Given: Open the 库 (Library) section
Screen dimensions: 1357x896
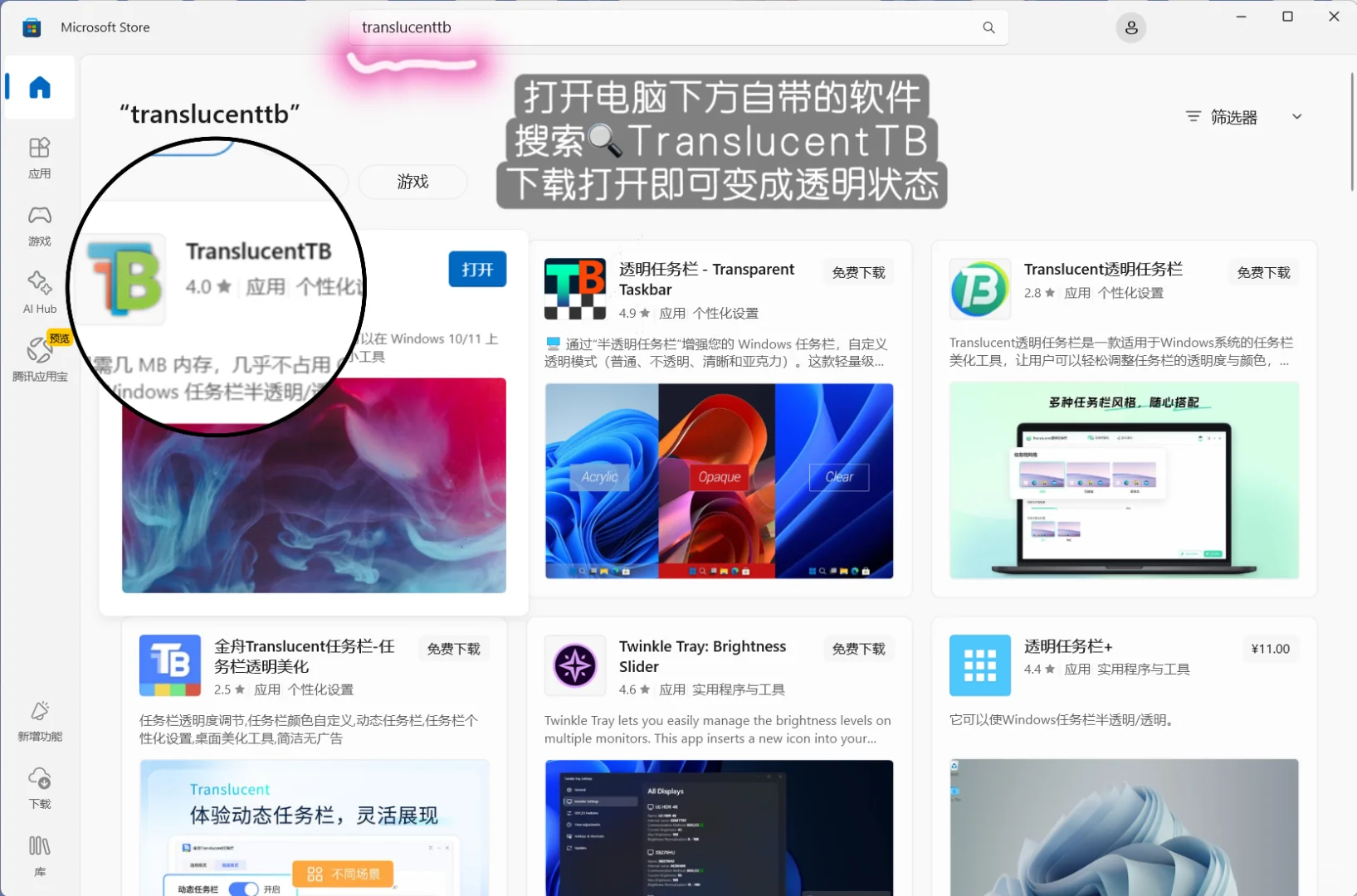Looking at the screenshot, I should pyautogui.click(x=38, y=855).
